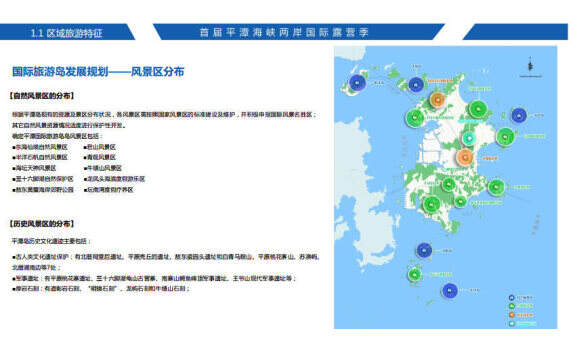The image size is (570, 360).
Task: Click the blue marker on the far northwest islet
Action: pos(357,83)
